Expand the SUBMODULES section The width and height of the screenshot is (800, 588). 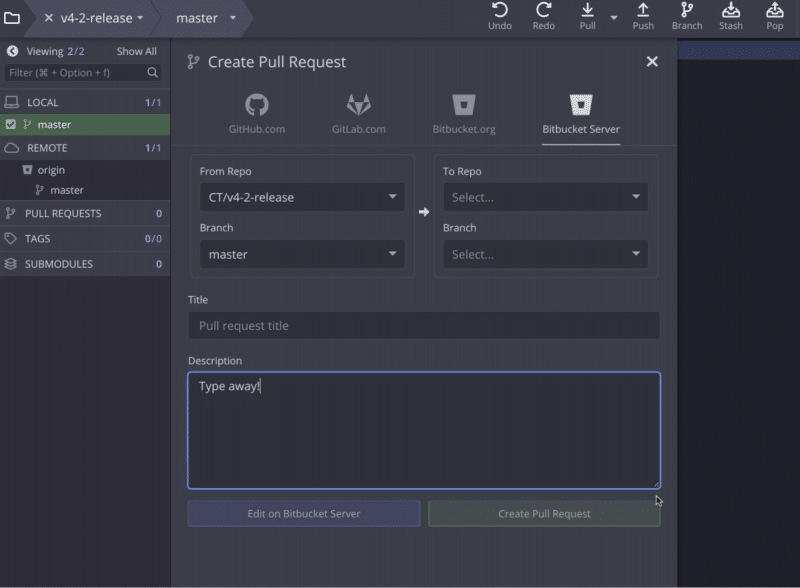pyautogui.click(x=85, y=264)
